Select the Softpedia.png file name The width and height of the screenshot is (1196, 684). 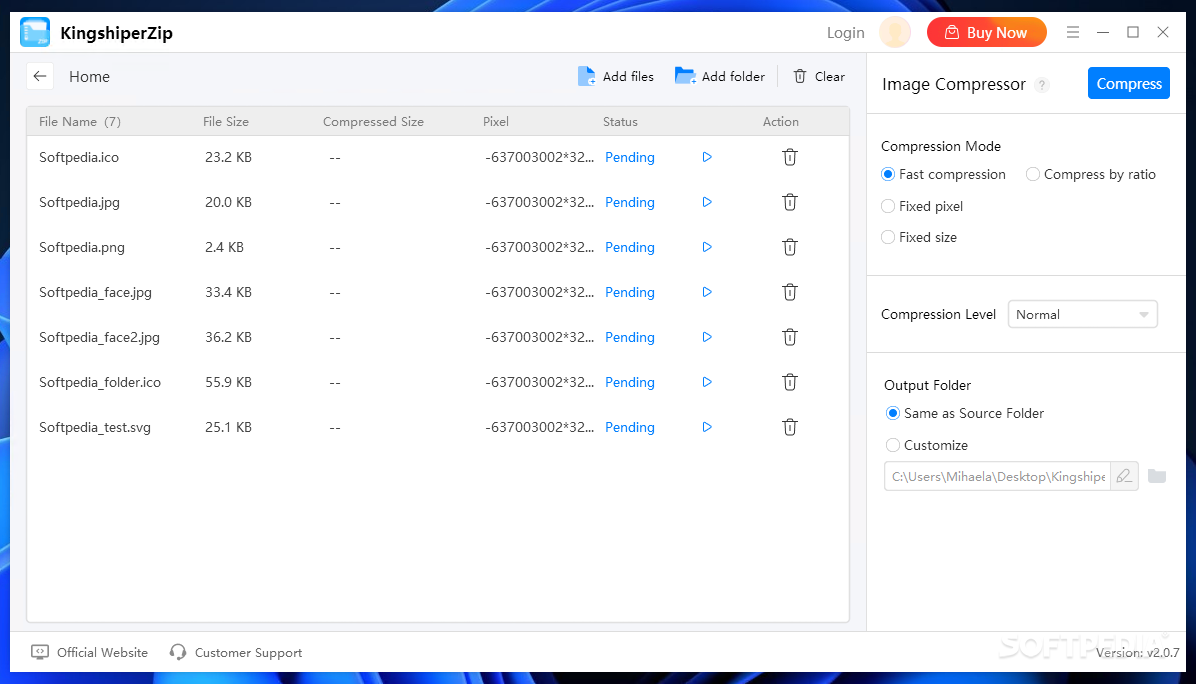pos(82,247)
